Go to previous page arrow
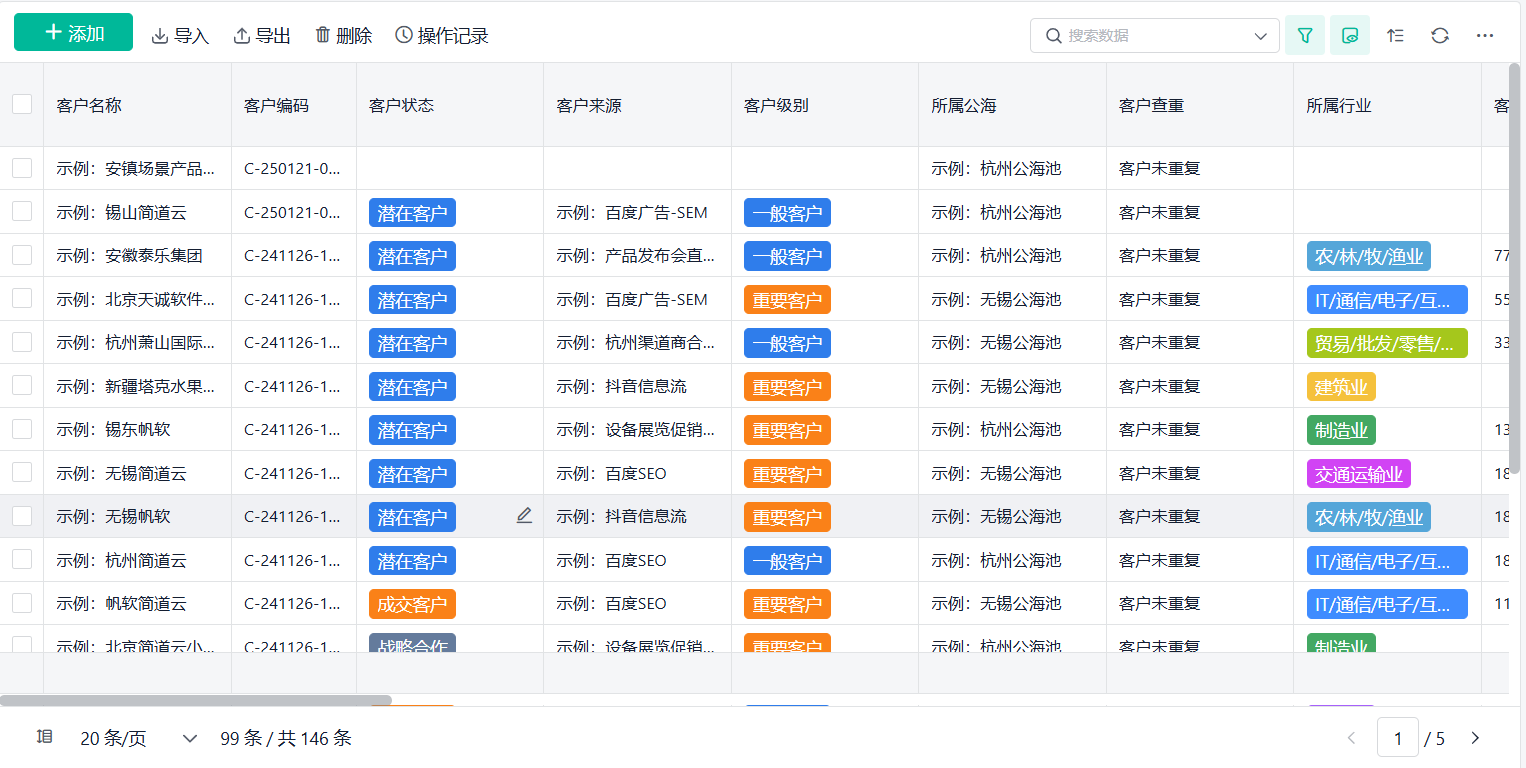 (1352, 739)
